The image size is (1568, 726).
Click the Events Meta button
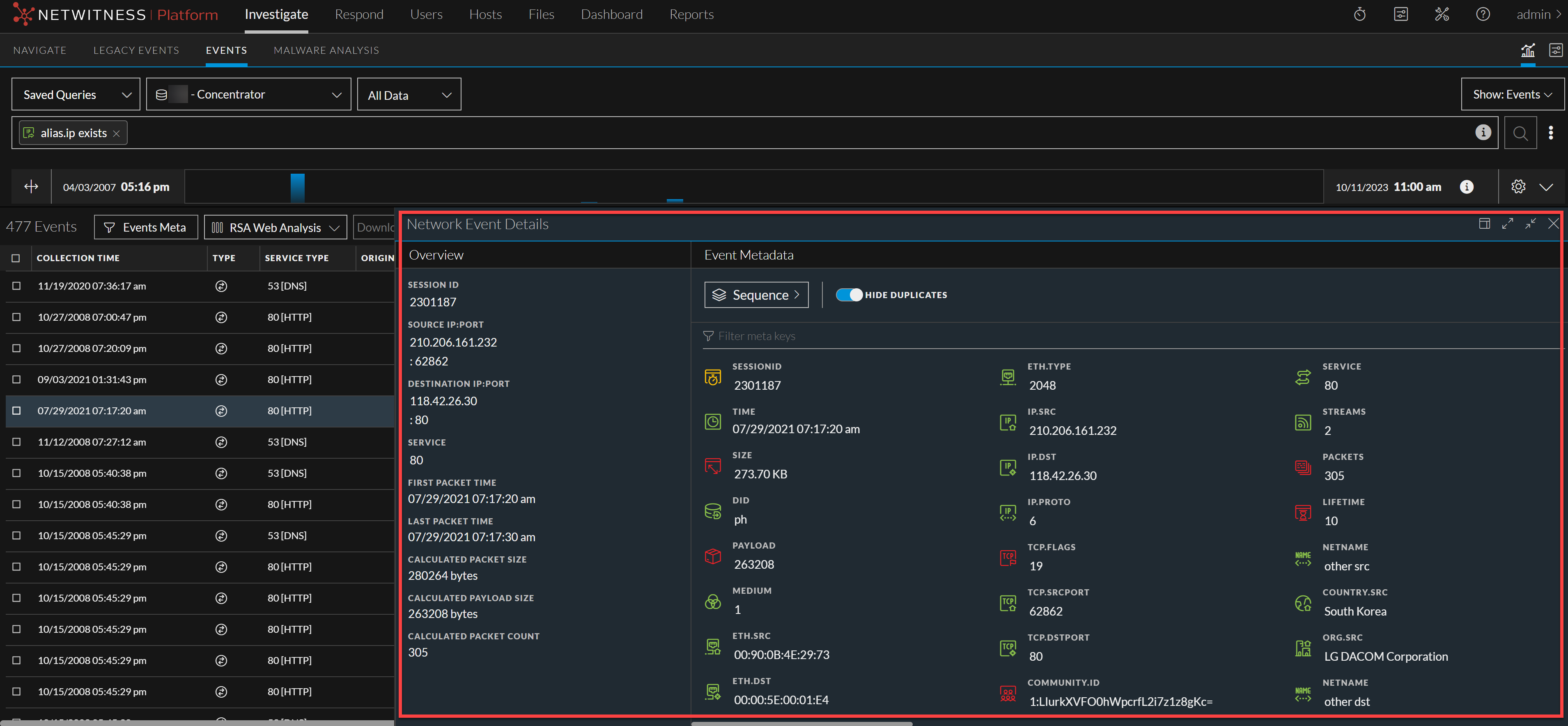145,227
